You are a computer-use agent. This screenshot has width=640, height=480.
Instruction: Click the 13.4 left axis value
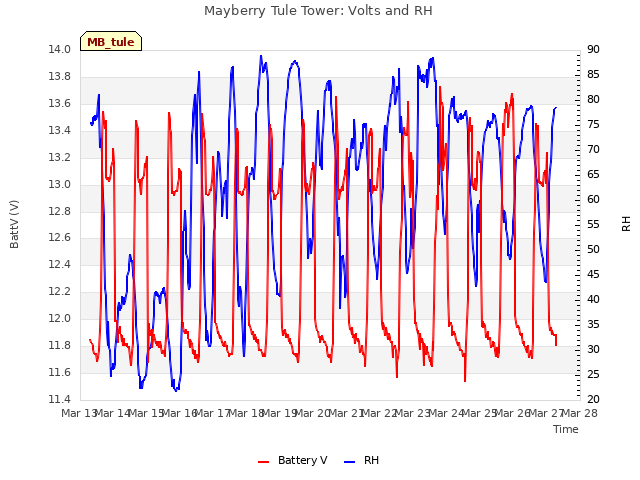click(60, 130)
